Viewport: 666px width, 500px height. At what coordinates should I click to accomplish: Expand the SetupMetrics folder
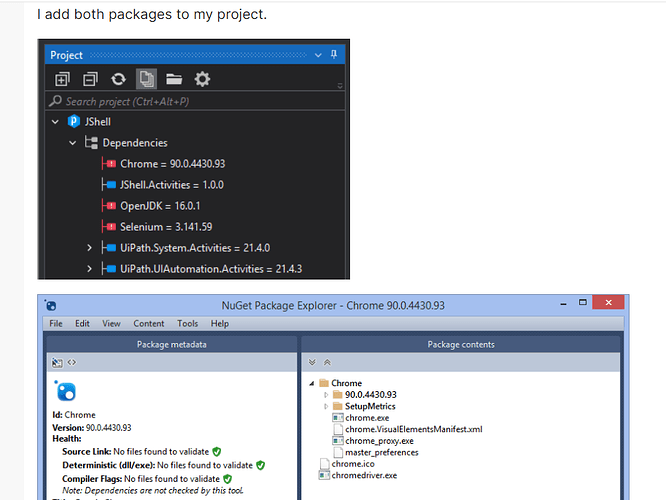(326, 407)
